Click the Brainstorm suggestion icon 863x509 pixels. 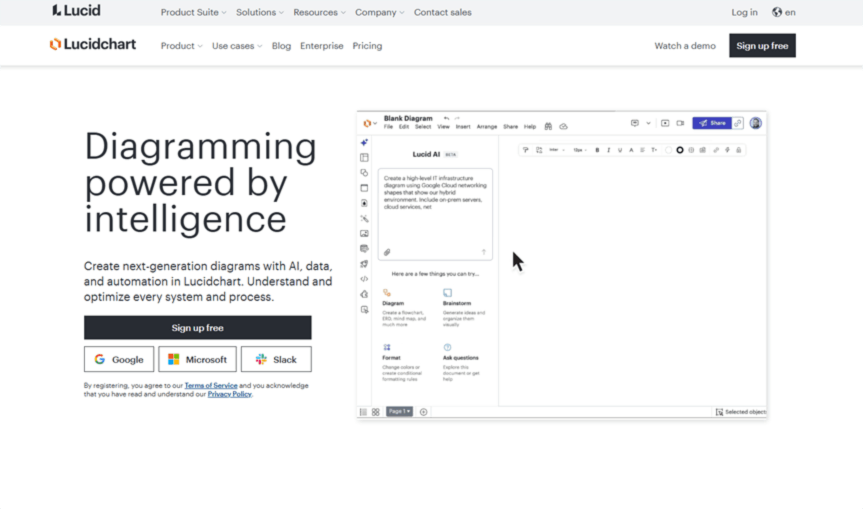(447, 293)
